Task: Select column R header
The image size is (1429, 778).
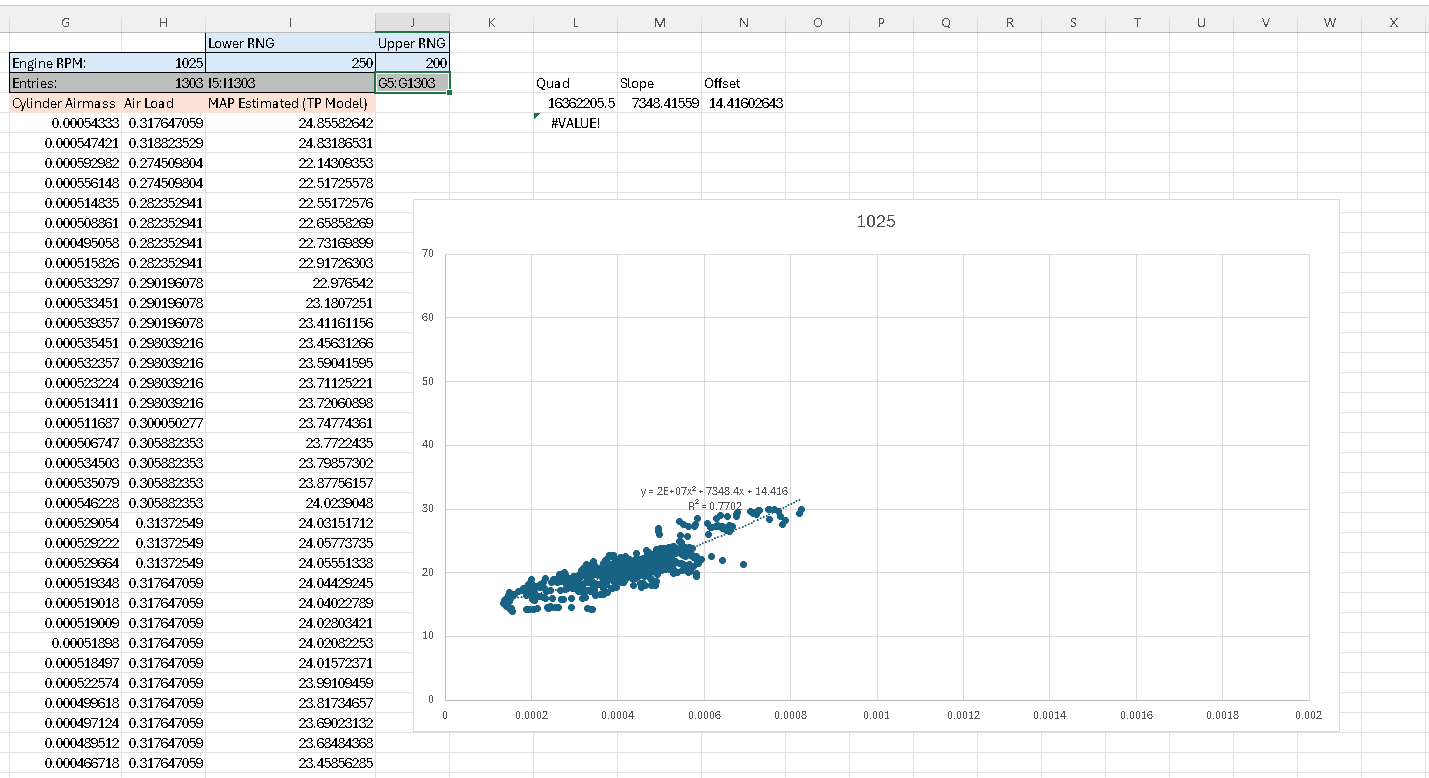Action: 1009,22
